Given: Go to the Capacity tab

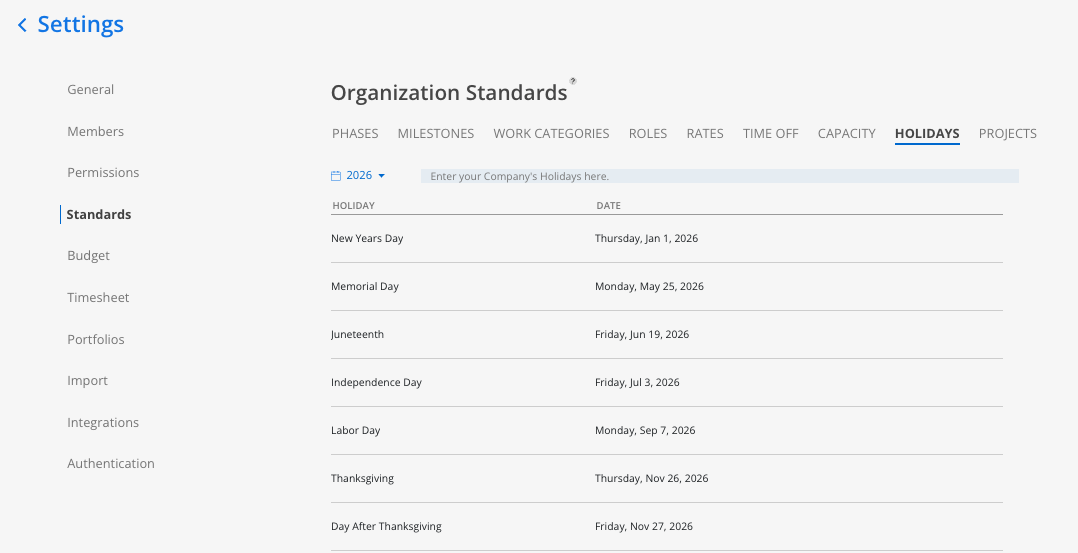Looking at the screenshot, I should click(x=846, y=133).
